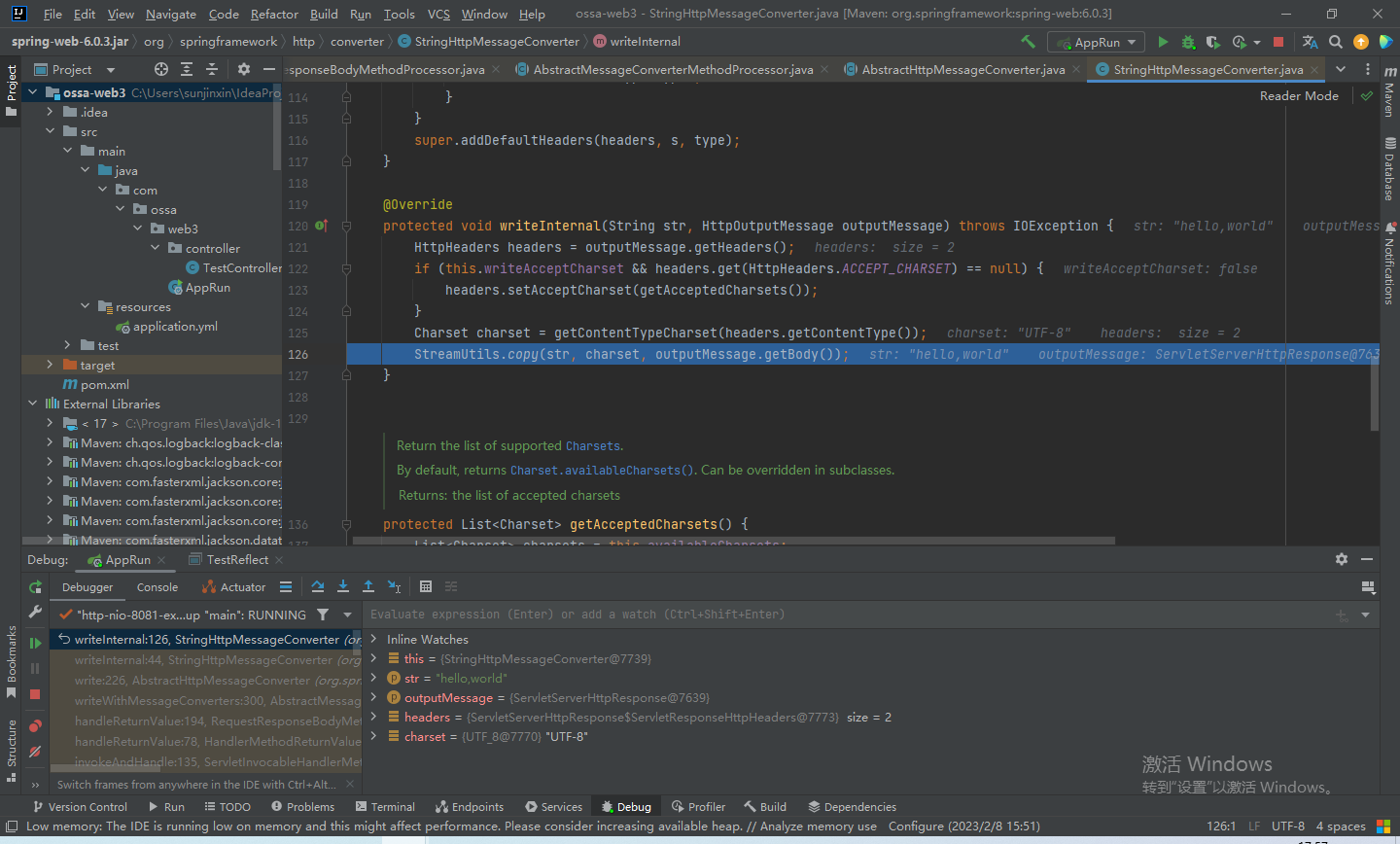Click Step Into in debugger toolbar

(343, 586)
